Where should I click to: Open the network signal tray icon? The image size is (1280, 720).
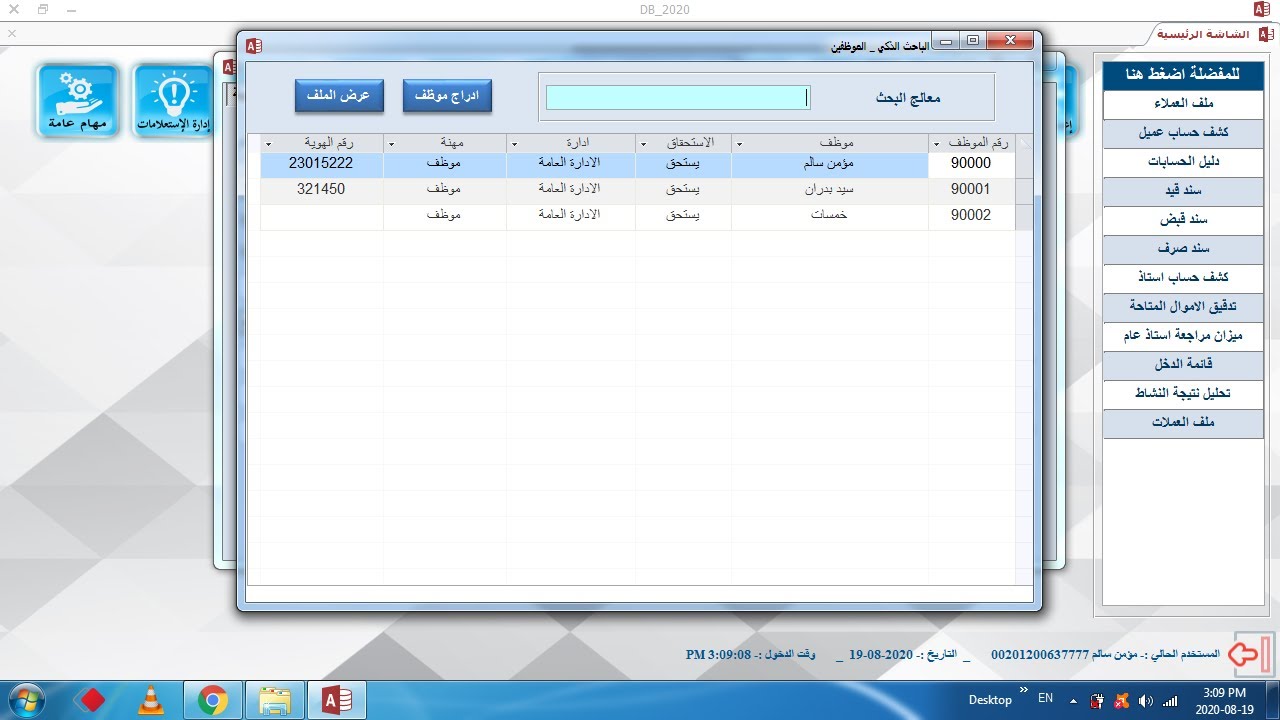tap(1170, 700)
